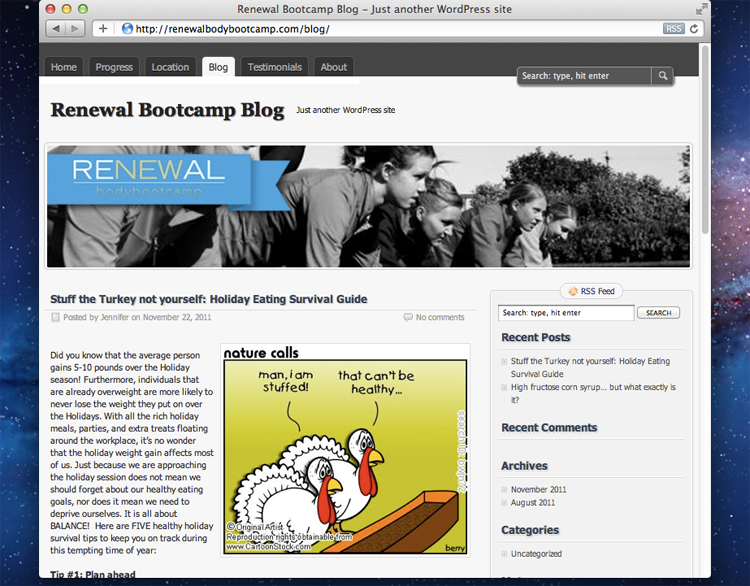Screen dimensions: 750x586
Task: Reload the page with the refresh icon
Action: click(x=695, y=29)
